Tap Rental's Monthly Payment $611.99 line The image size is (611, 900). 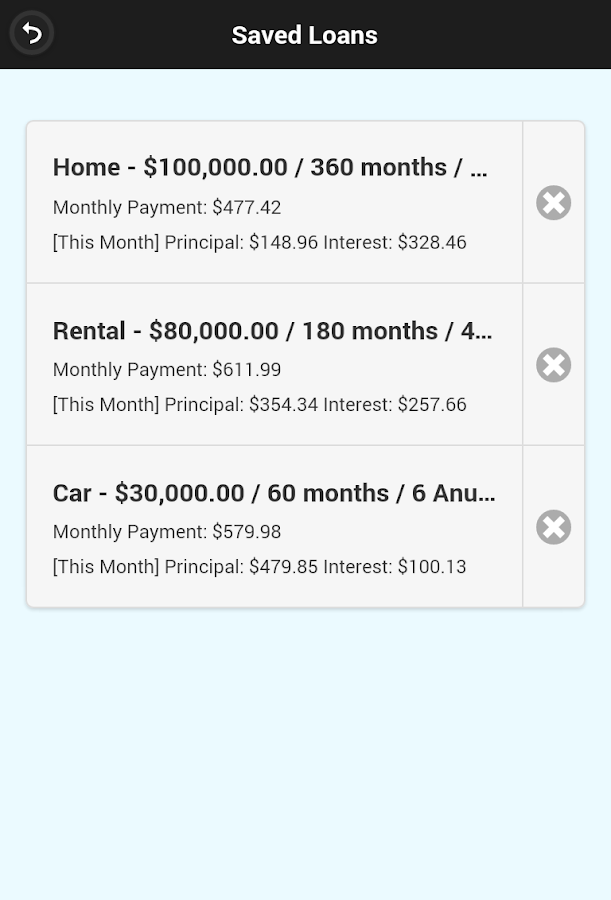167,369
